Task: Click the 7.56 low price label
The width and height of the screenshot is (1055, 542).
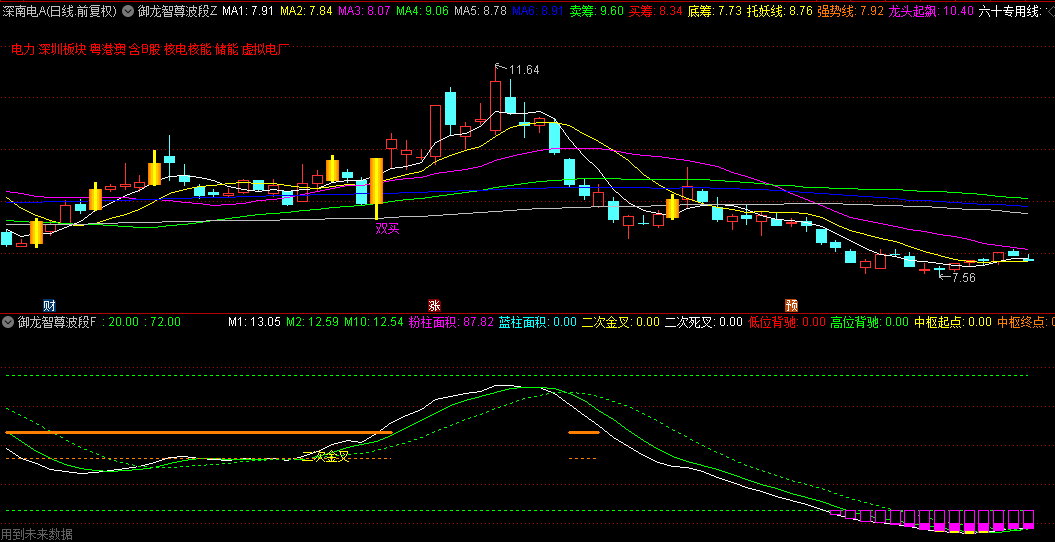Action: tap(958, 278)
